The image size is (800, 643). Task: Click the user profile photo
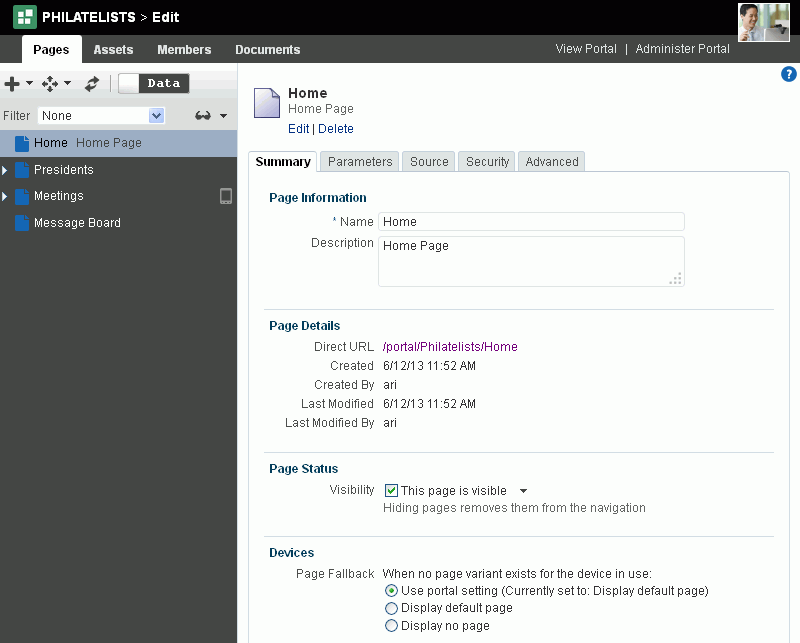[764, 22]
